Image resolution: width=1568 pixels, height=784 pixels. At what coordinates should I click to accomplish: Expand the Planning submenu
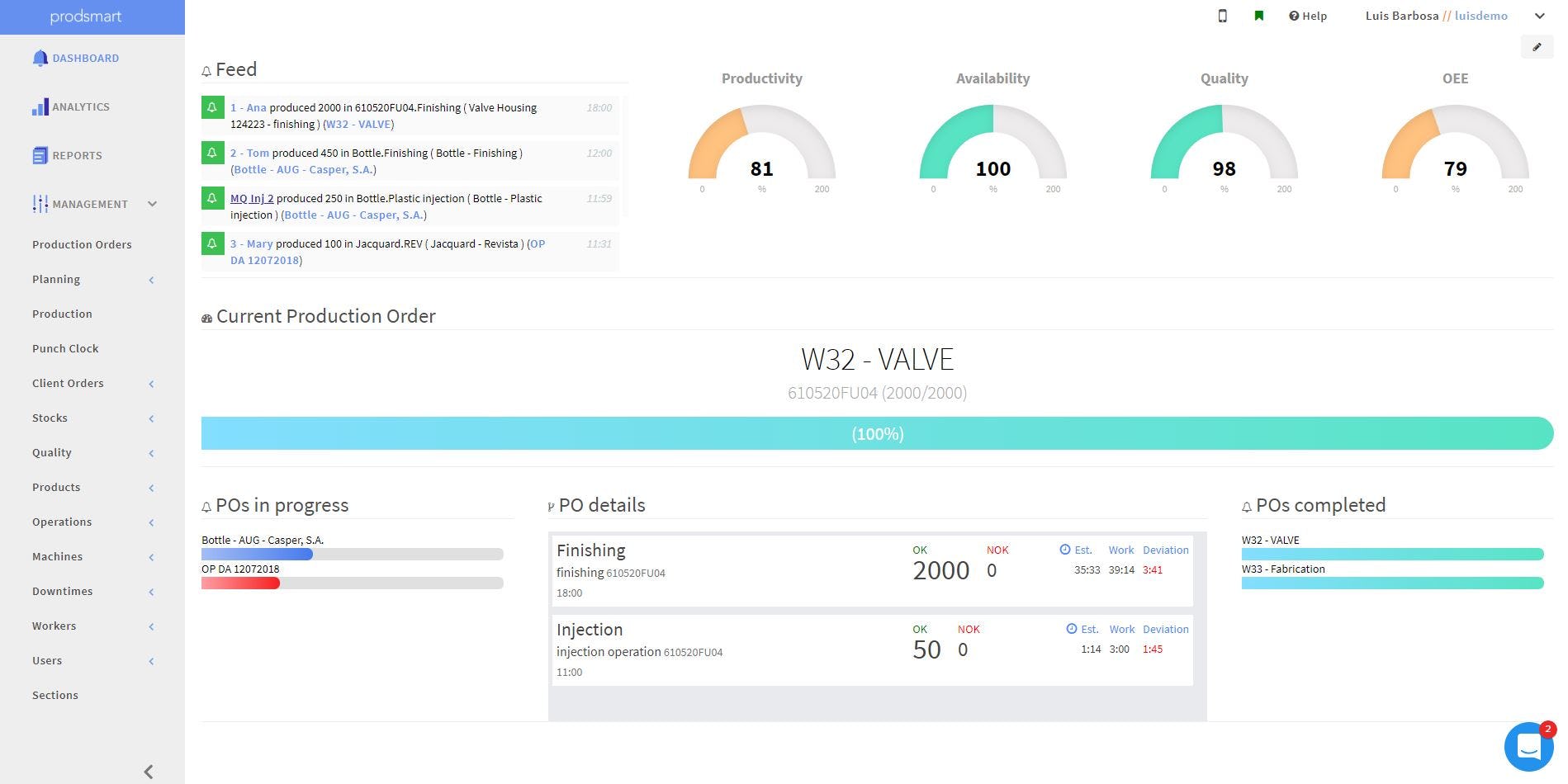pyautogui.click(x=151, y=280)
